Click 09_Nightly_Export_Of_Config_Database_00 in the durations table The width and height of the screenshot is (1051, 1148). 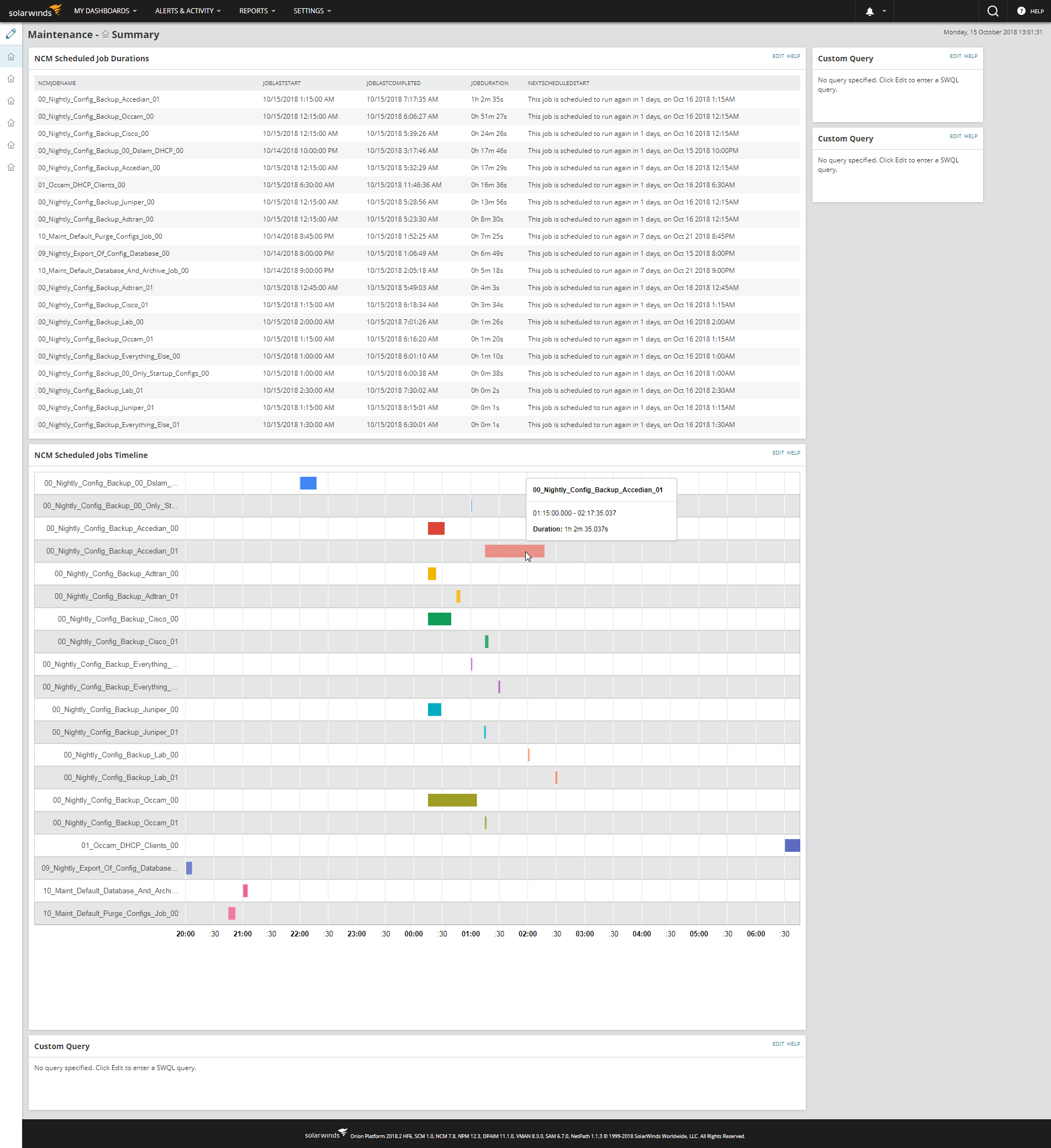point(104,254)
